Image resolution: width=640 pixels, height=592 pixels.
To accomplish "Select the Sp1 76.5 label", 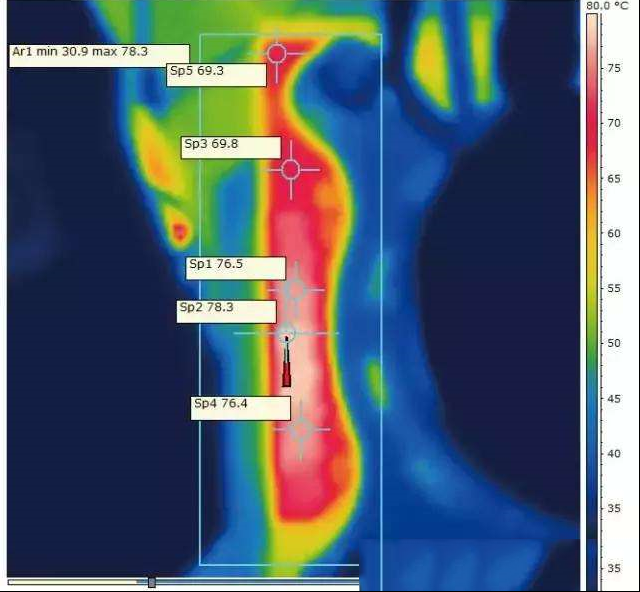I will (x=236, y=268).
